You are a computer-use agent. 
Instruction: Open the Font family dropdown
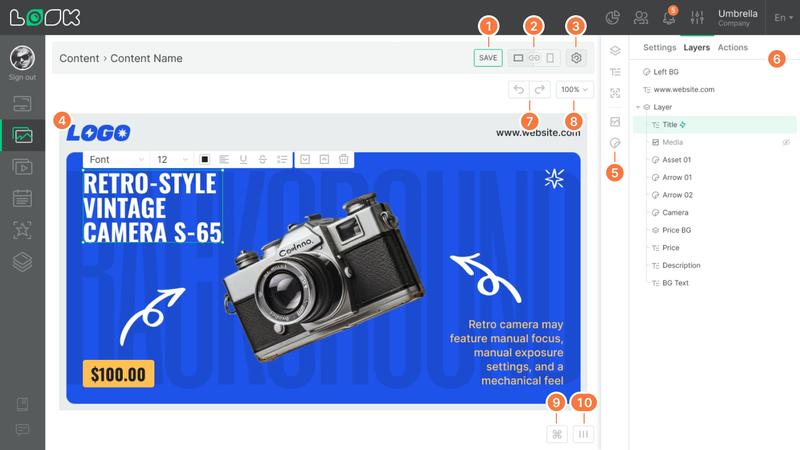tap(116, 160)
